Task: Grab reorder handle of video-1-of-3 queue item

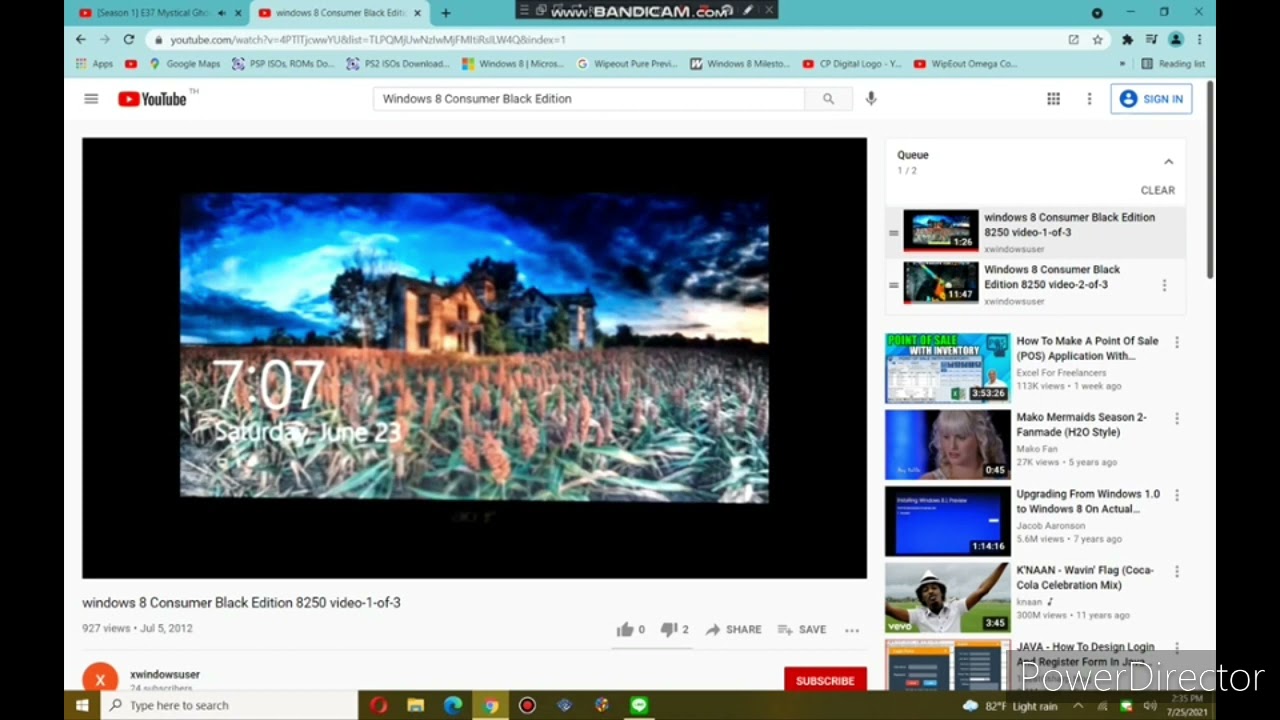Action: (894, 233)
